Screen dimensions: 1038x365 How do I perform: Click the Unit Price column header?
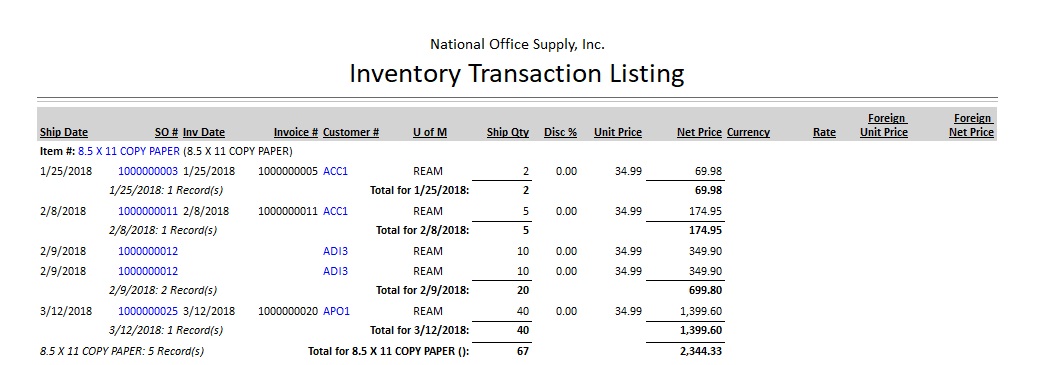618,132
